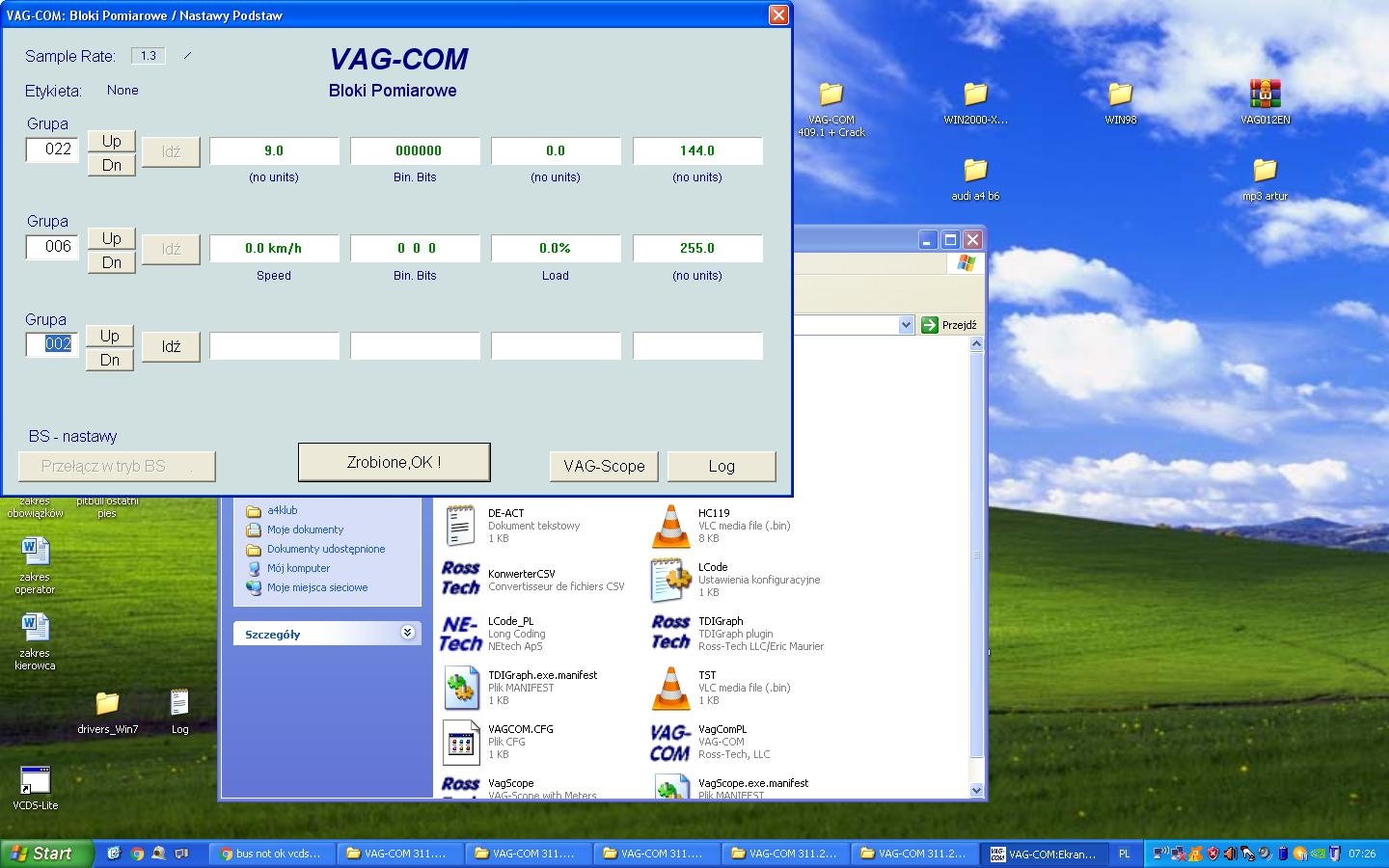Click the Grupa 022 number field
The image size is (1389, 868).
[52, 149]
